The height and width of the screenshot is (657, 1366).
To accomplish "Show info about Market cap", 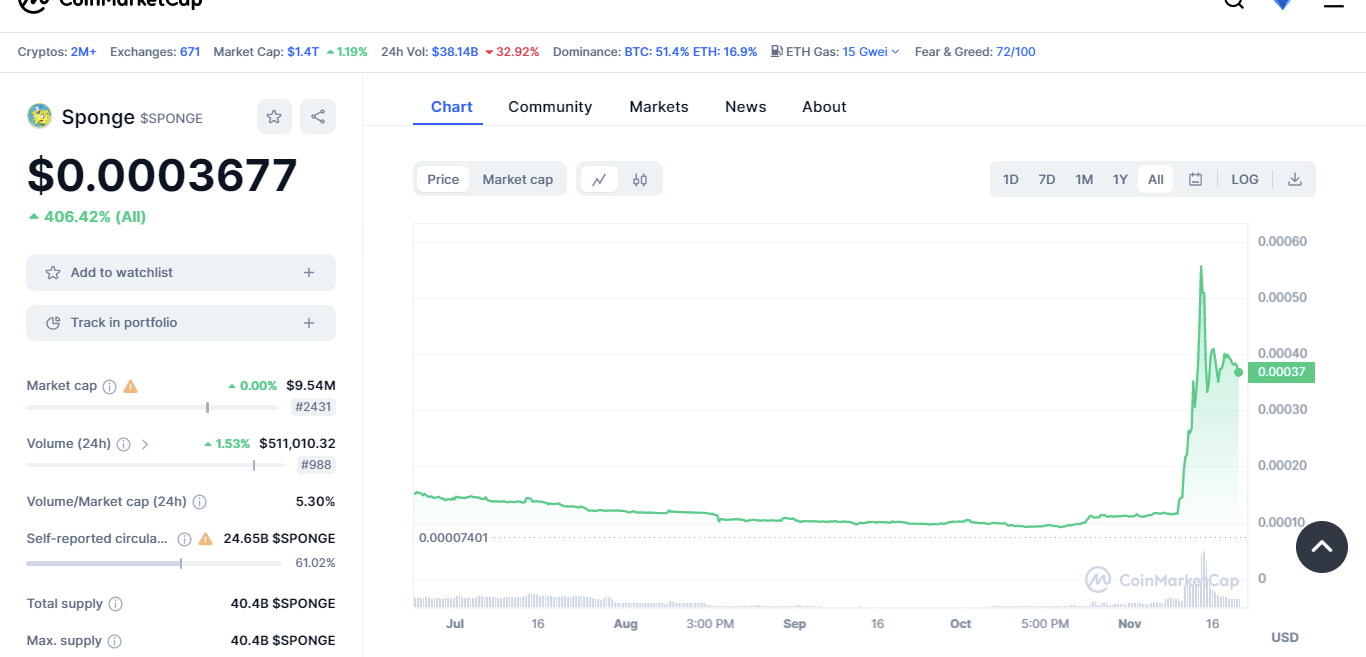I will click(110, 386).
